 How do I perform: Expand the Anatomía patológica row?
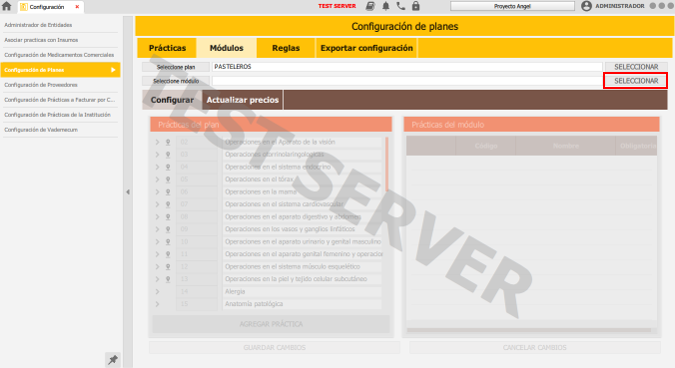157,304
